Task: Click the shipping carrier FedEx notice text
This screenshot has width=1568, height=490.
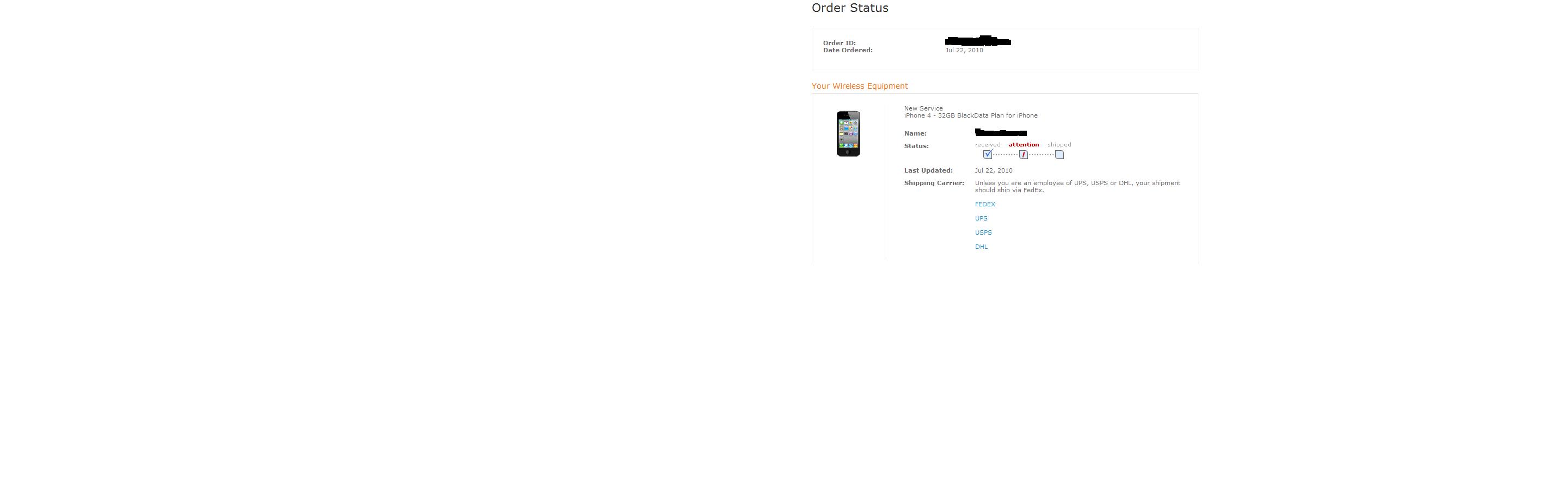Action: click(1077, 186)
